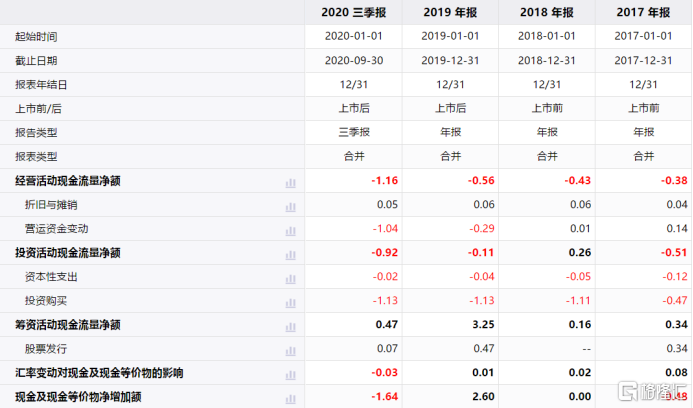Click capital expenditure value -0.12

tap(675, 277)
